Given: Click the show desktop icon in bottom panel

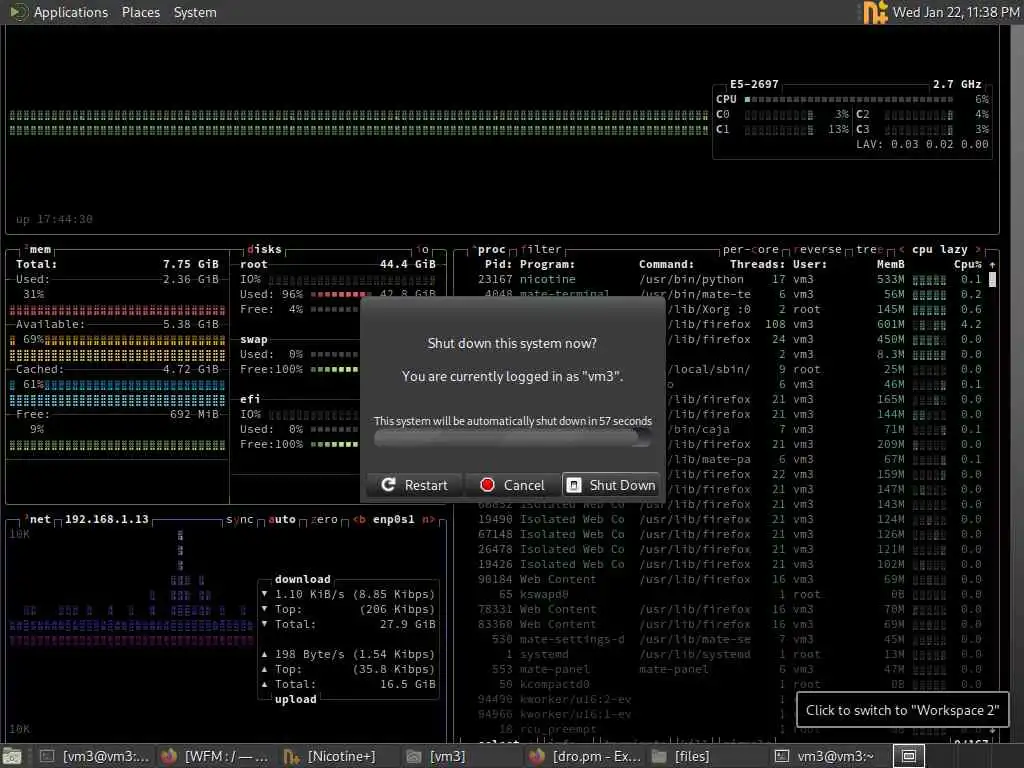Looking at the screenshot, I should [x=12, y=757].
